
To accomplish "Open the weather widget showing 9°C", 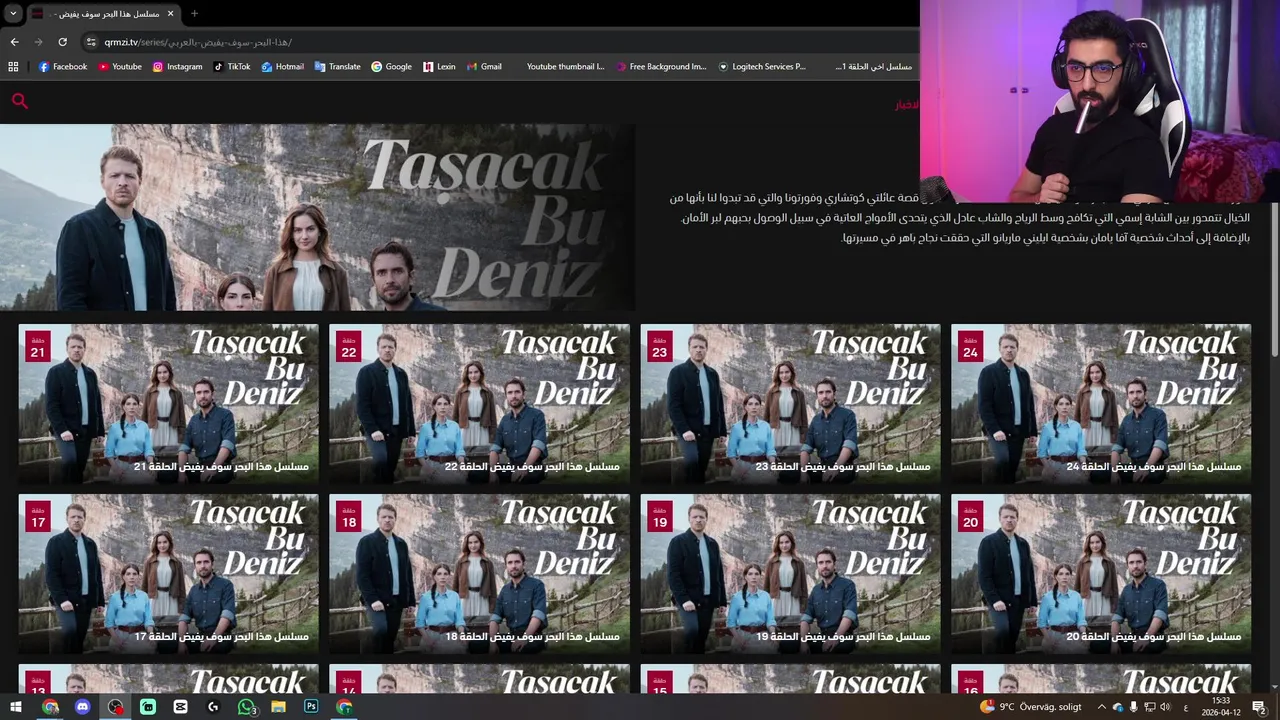I will 1031,707.
